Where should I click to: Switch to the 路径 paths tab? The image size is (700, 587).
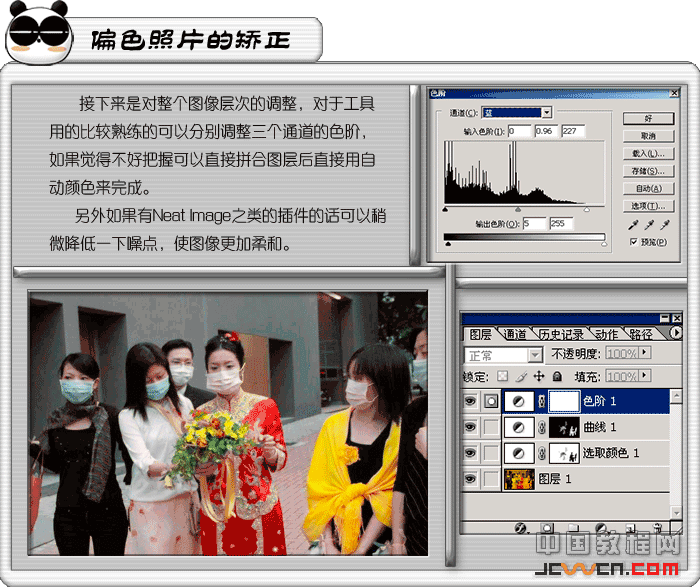tap(641, 334)
